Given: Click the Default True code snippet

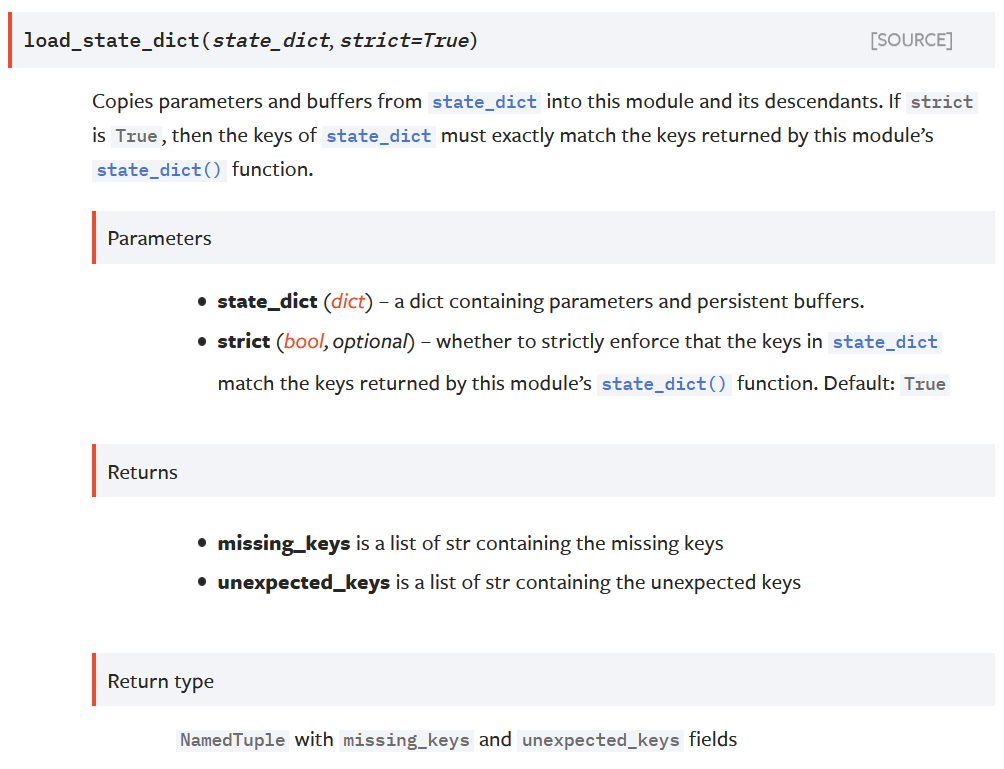Looking at the screenshot, I should (925, 383).
